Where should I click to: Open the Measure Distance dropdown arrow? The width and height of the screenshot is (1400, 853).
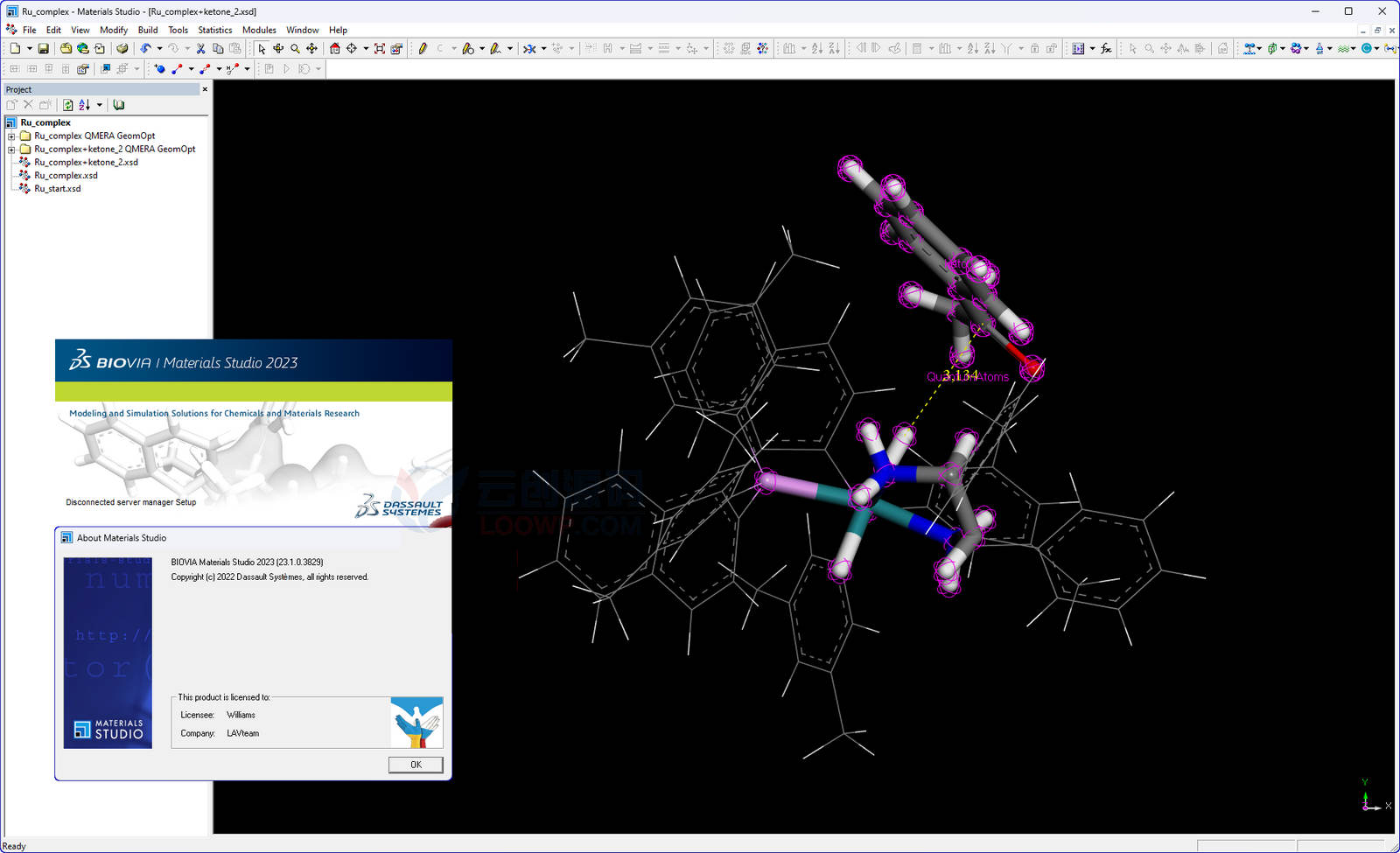click(191, 68)
